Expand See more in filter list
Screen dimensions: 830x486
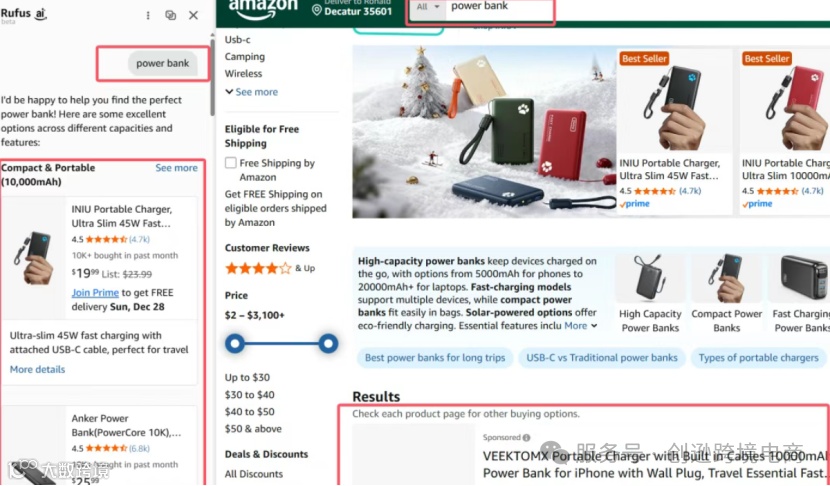(251, 92)
